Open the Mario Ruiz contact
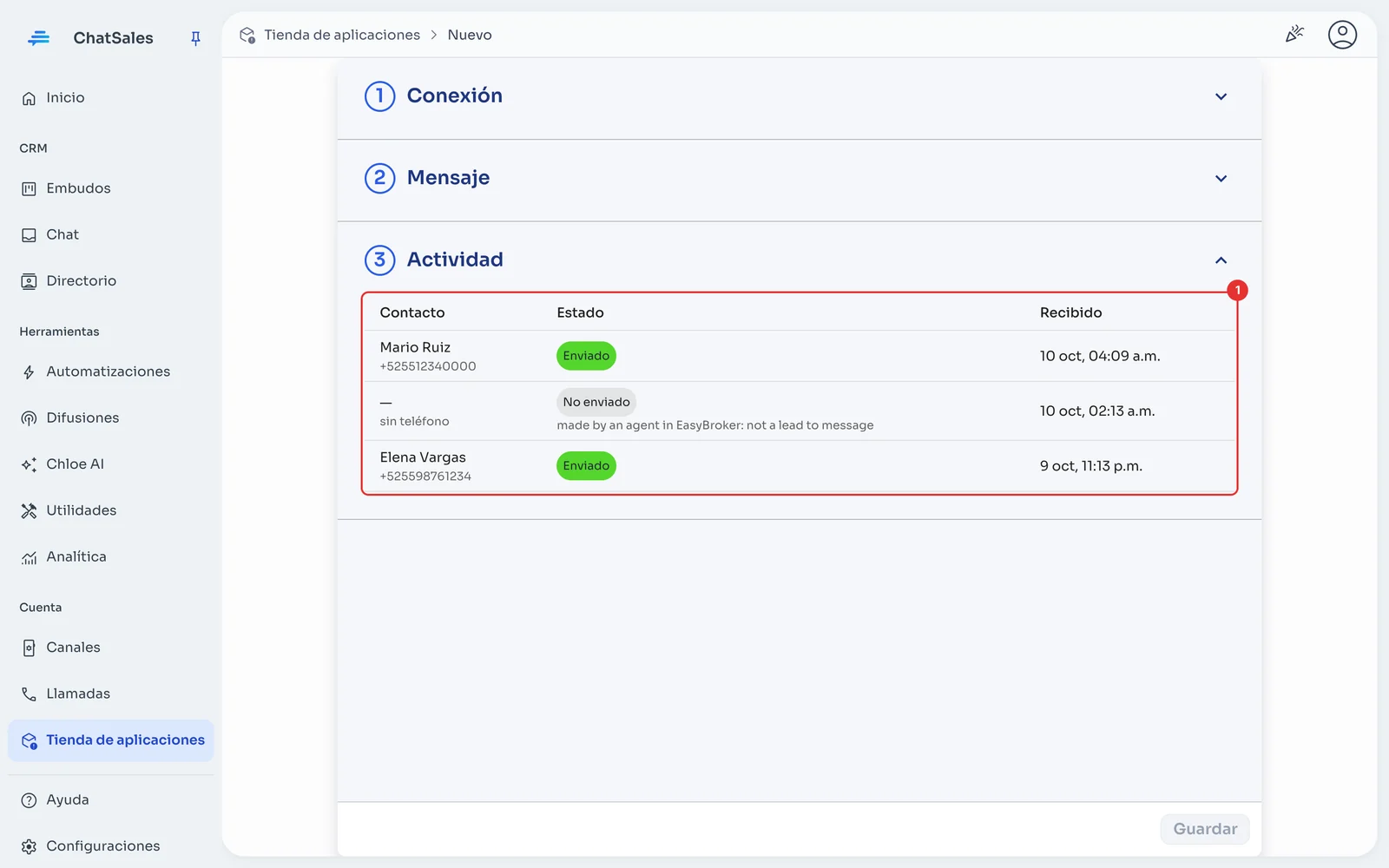1389x868 pixels. click(x=415, y=347)
